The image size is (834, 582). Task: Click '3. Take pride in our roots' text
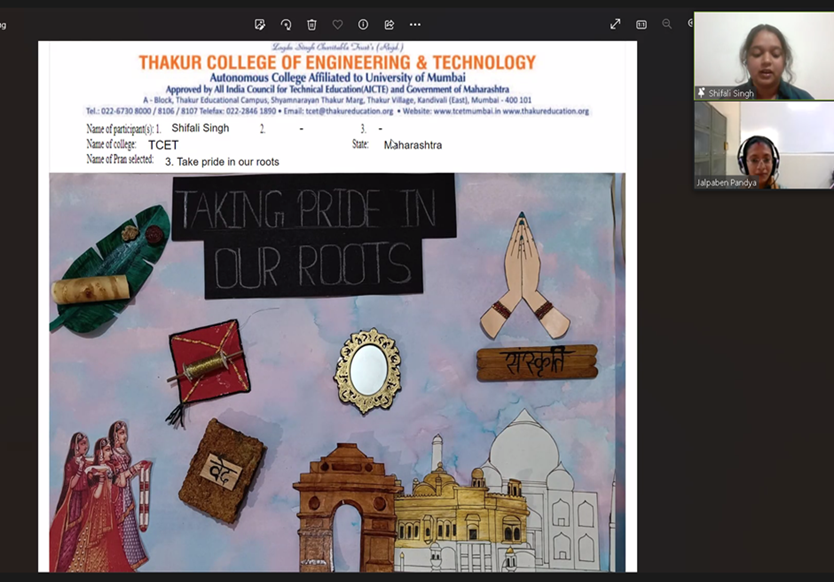222,162
